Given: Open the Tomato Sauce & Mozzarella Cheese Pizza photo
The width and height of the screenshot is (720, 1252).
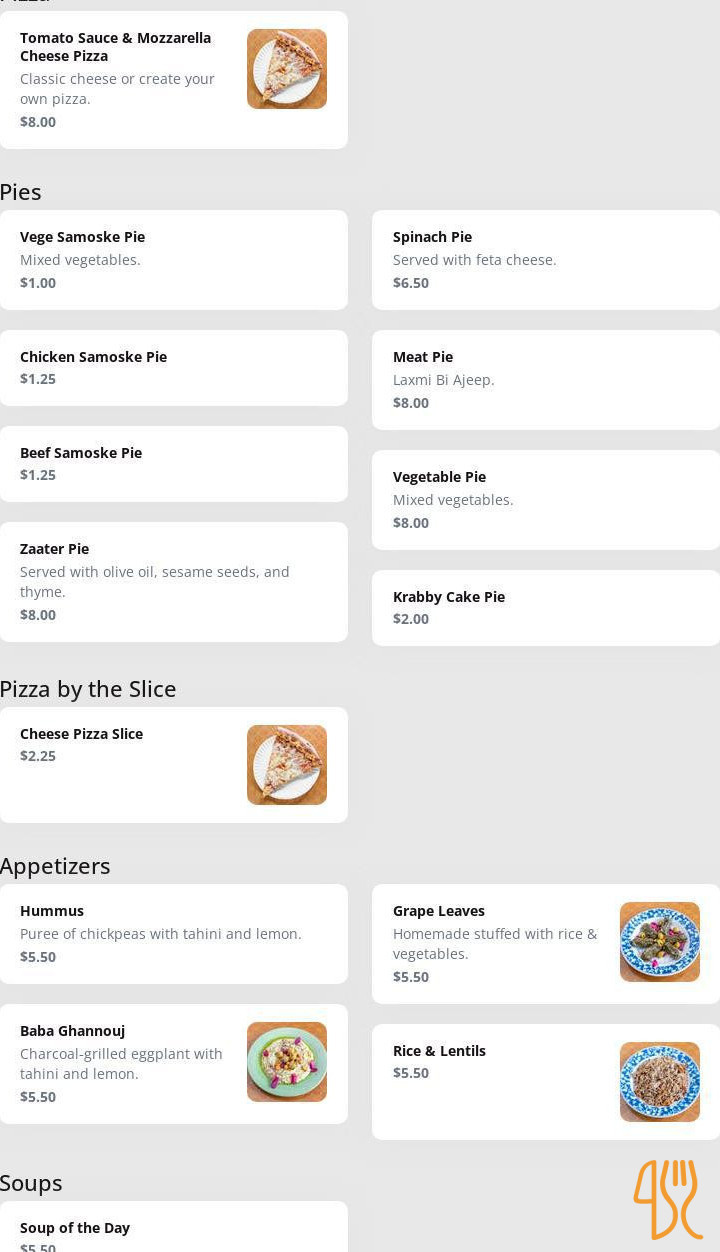Looking at the screenshot, I should [287, 69].
